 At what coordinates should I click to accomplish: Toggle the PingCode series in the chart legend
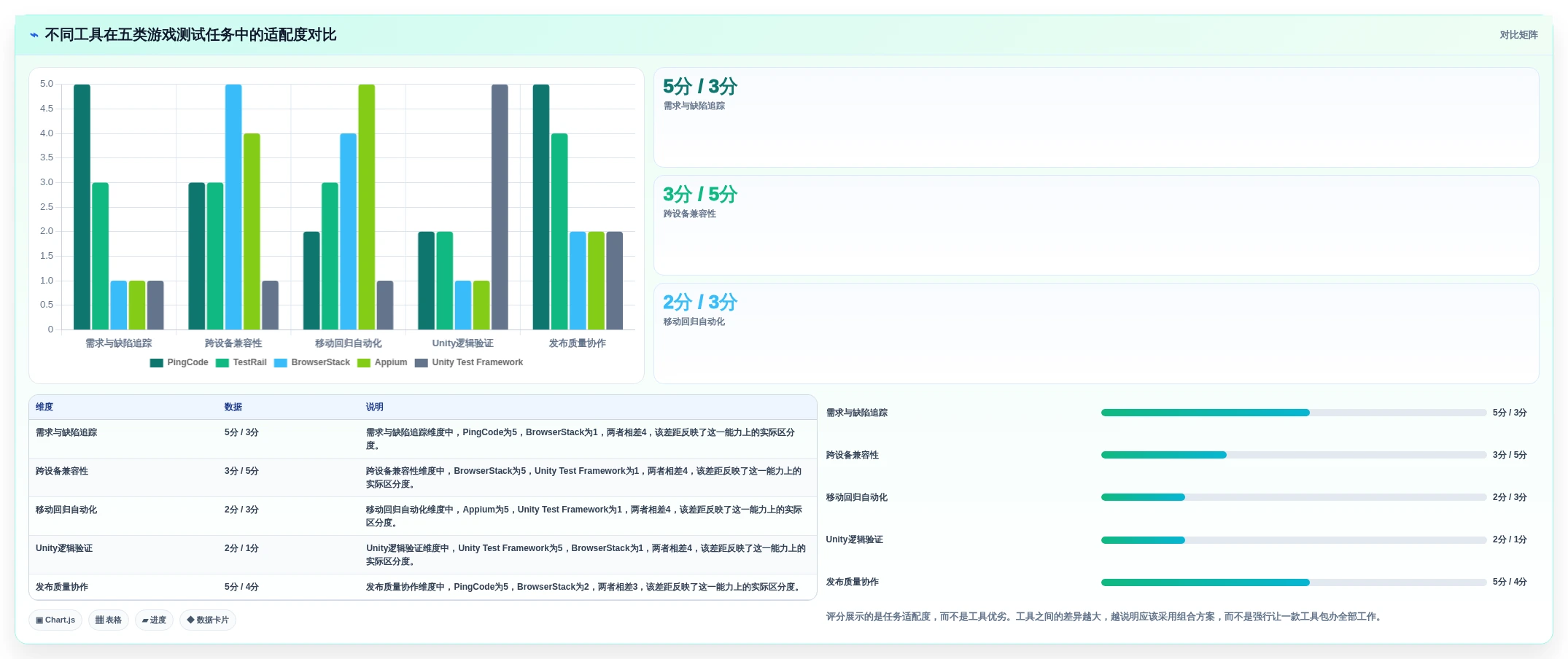[179, 362]
